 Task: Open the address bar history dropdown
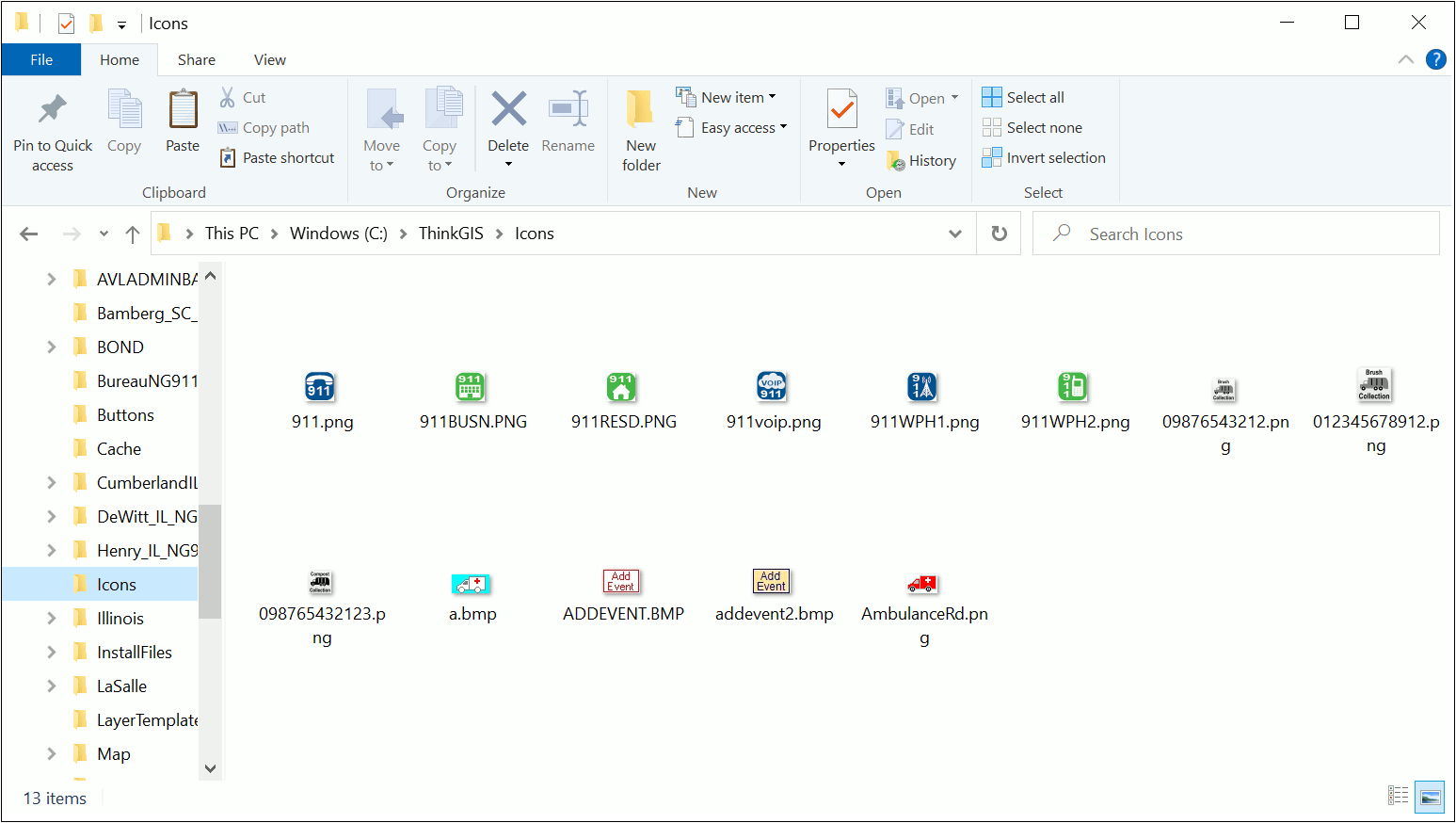point(955,234)
